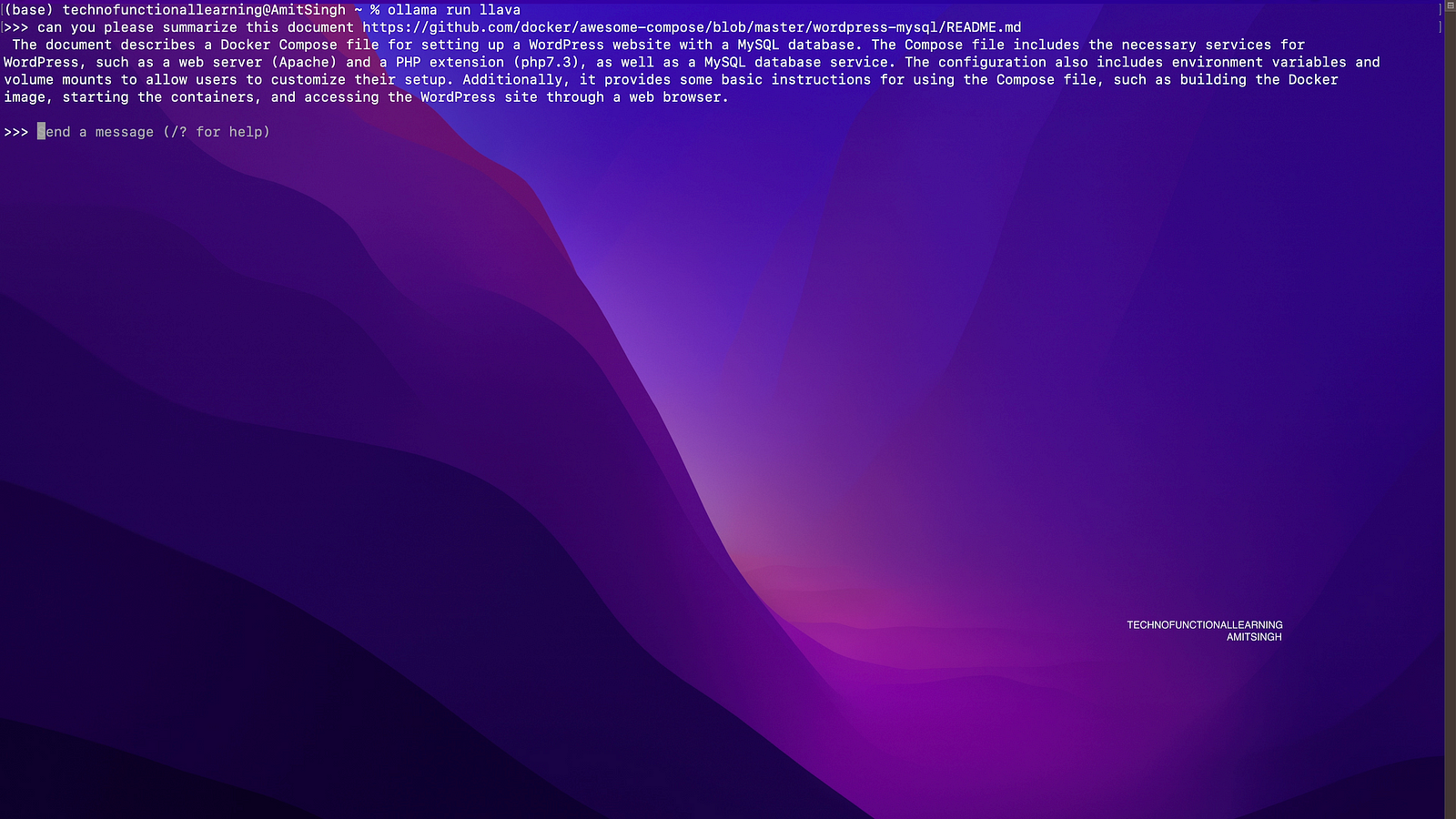Click the block cursor at the prompt
The image size is (1456, 819).
41,132
